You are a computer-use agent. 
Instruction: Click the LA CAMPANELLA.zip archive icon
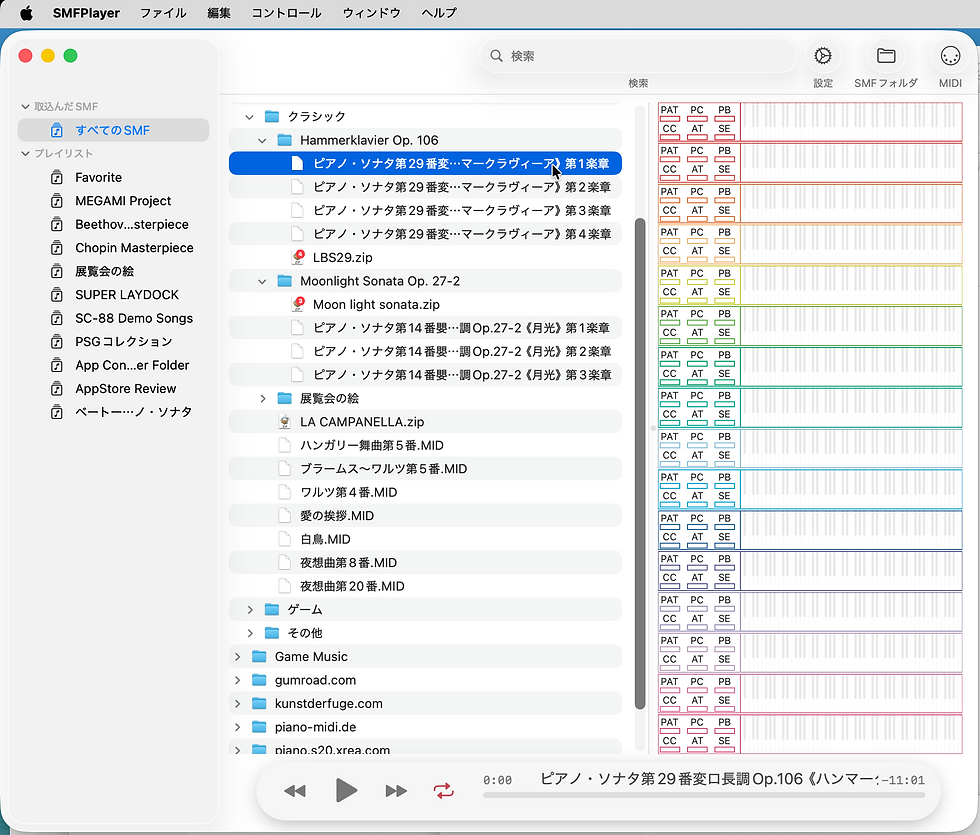point(285,422)
